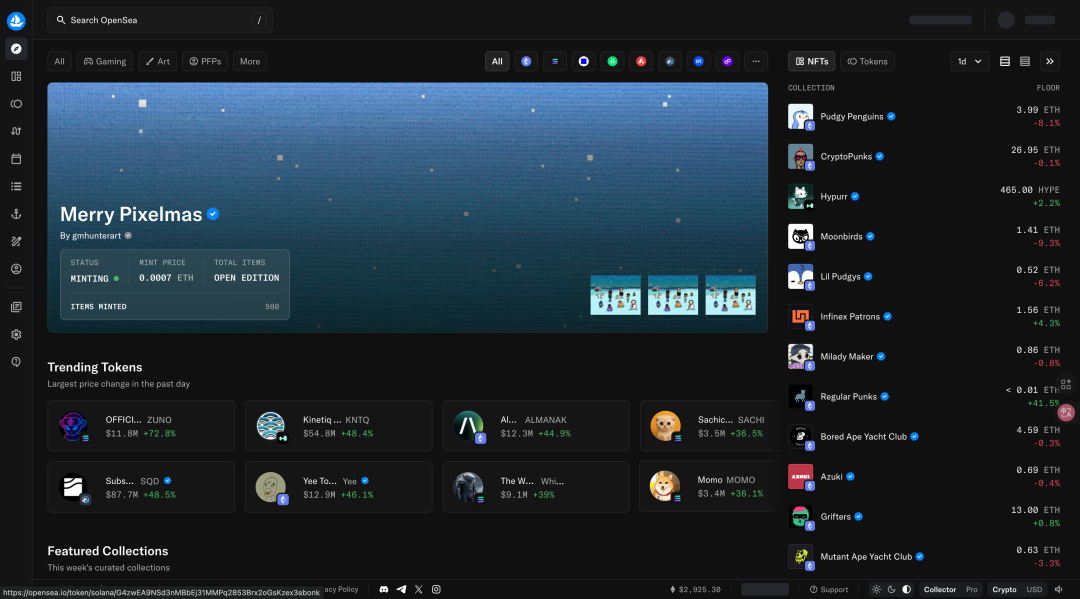Viewport: 1080px width, 599px height.
Task: Open the Hypurr collection row
Action: 924,196
